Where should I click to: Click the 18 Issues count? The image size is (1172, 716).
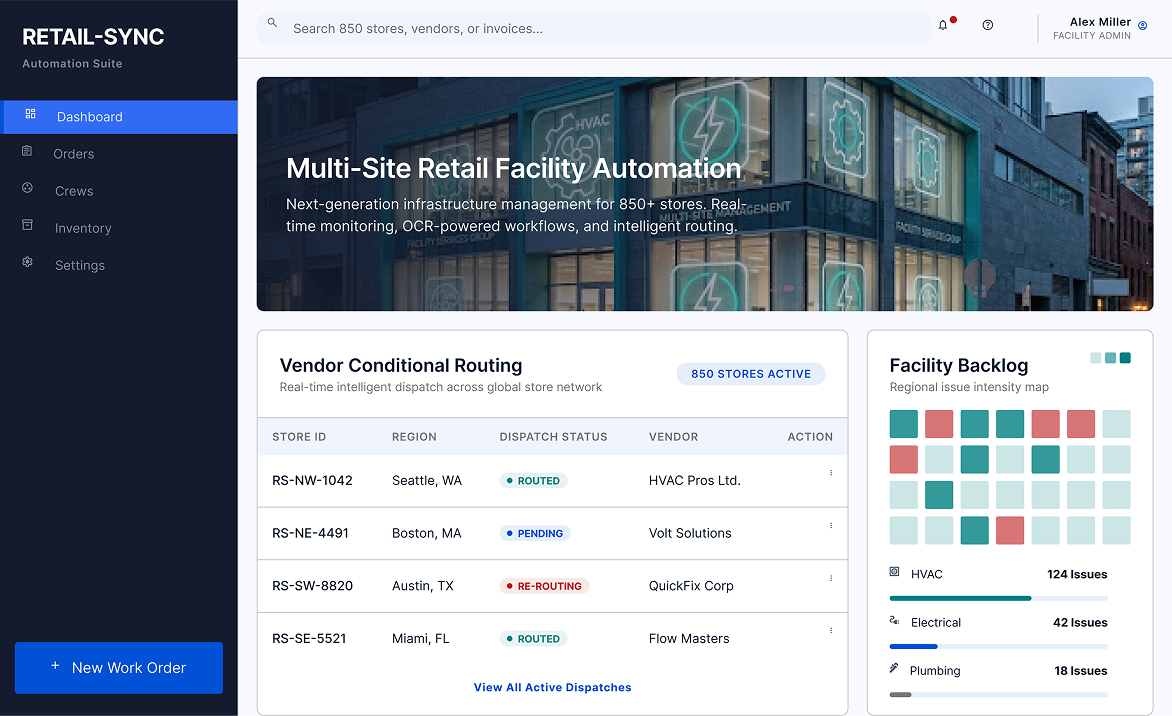click(x=1081, y=670)
